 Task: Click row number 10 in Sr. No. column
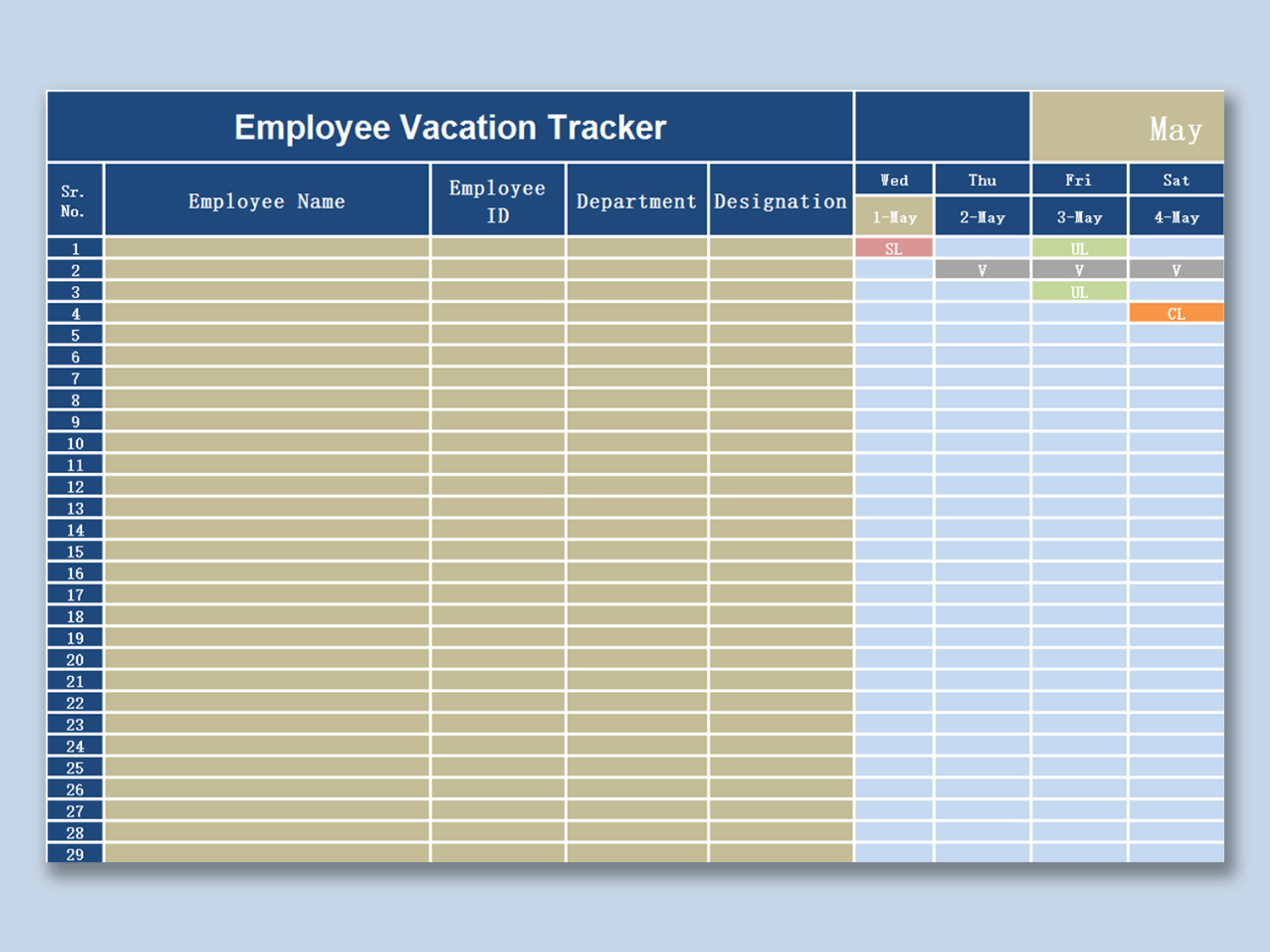(75, 443)
